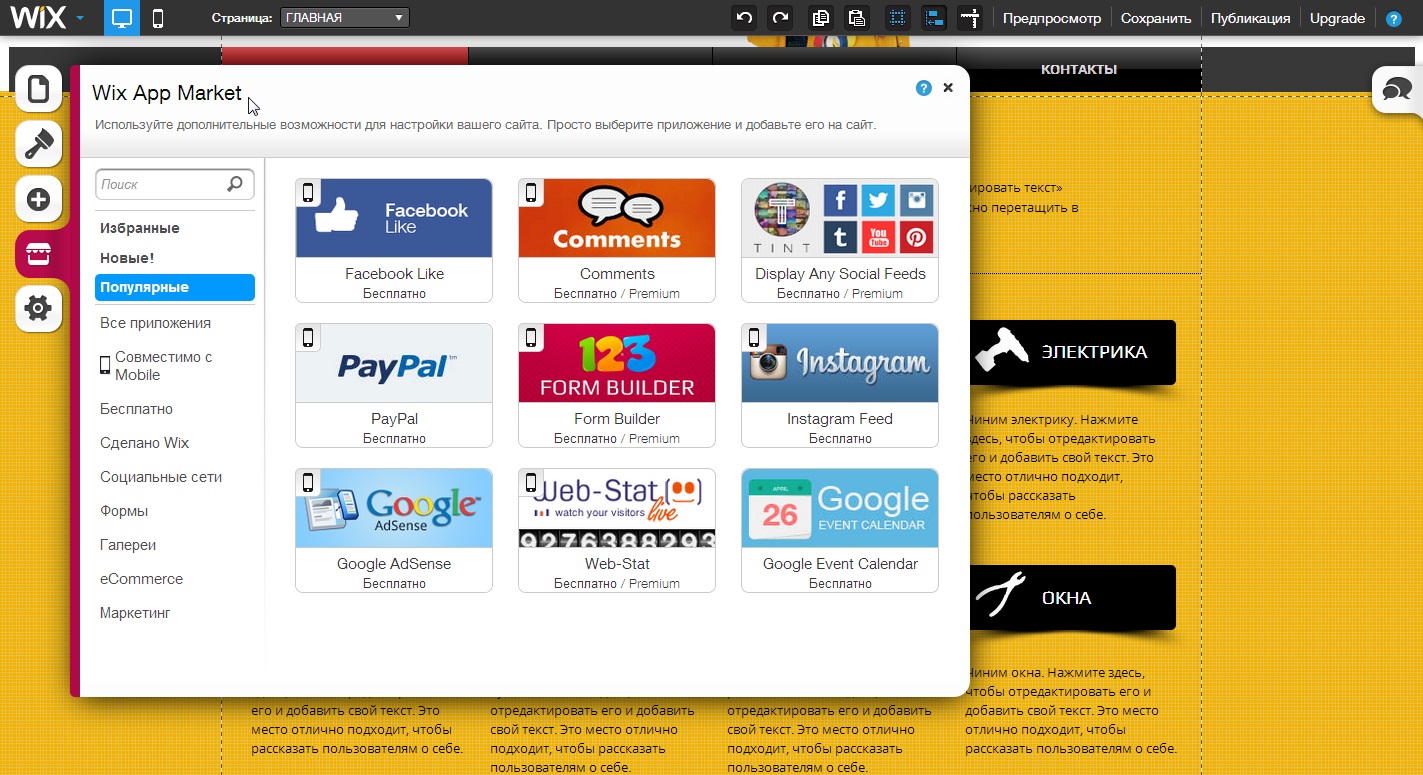Open the Settings gear panel

[x=39, y=308]
